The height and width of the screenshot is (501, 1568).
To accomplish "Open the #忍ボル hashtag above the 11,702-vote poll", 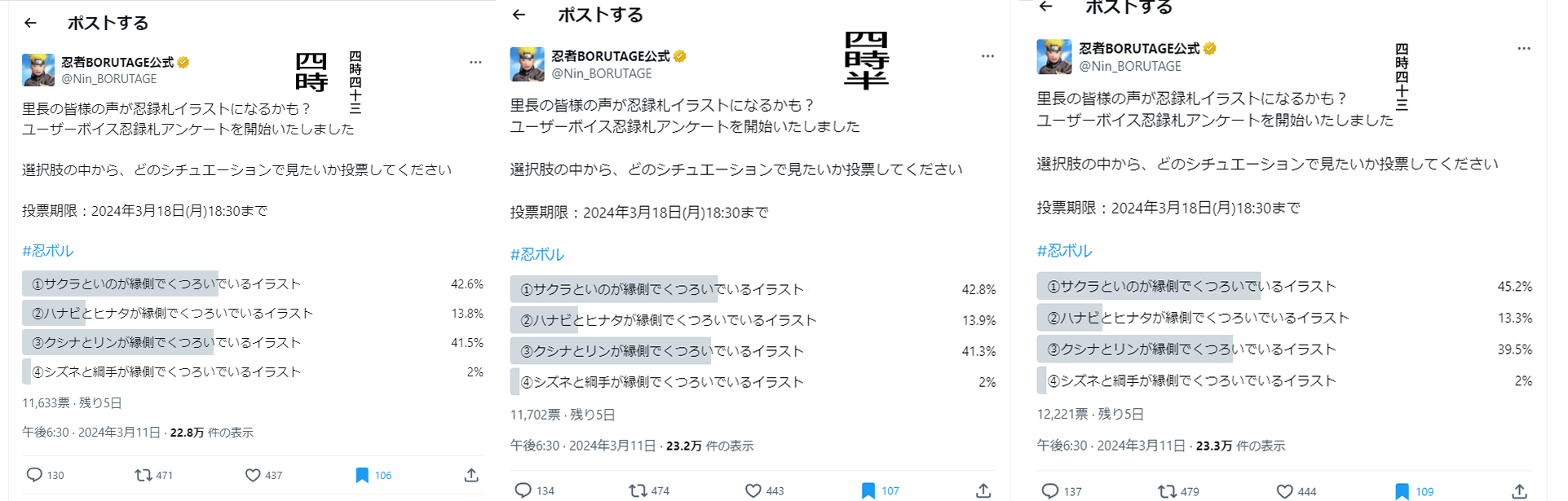I will [x=537, y=254].
